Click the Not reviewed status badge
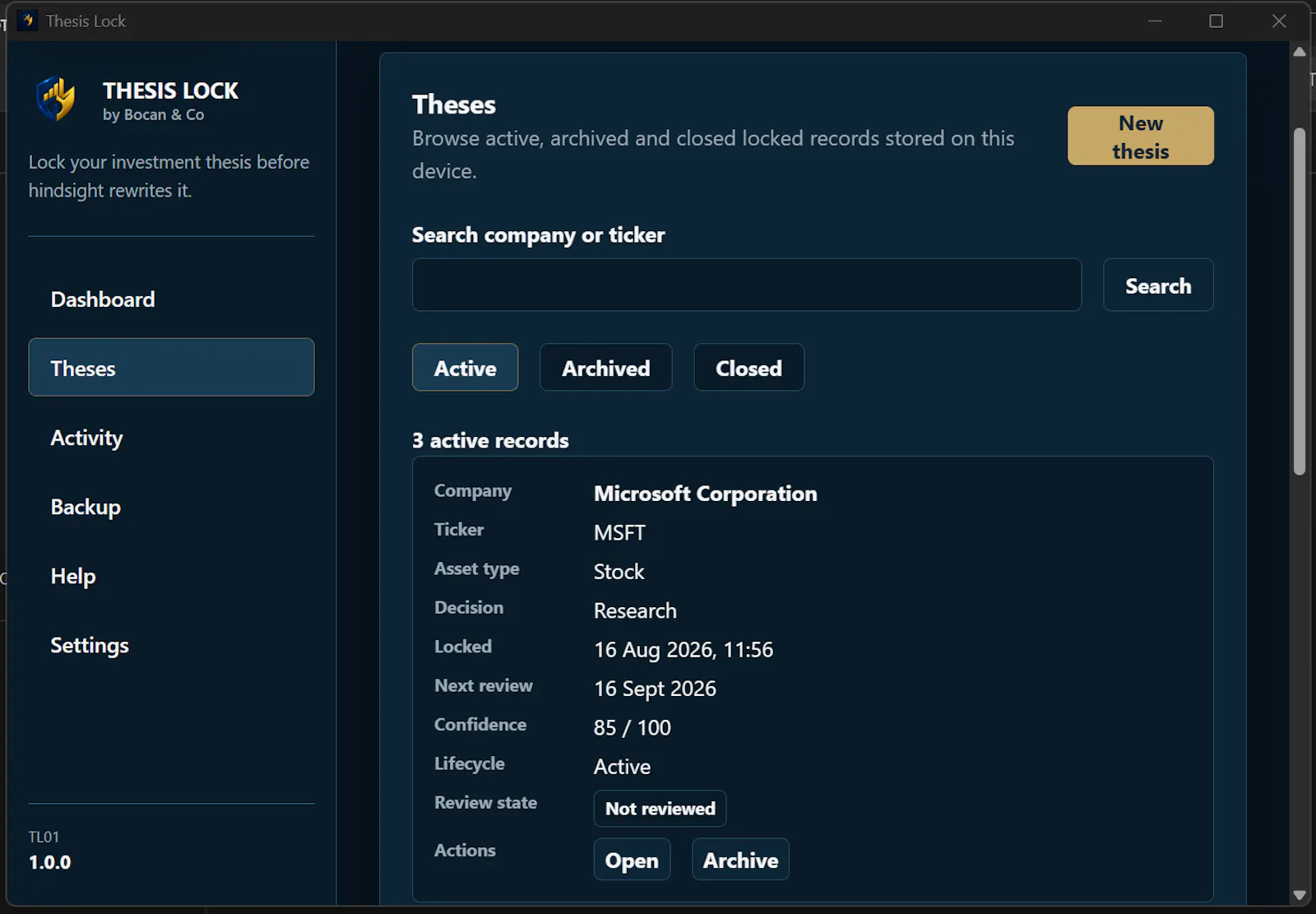Viewport: 1316px width, 914px height. click(660, 809)
